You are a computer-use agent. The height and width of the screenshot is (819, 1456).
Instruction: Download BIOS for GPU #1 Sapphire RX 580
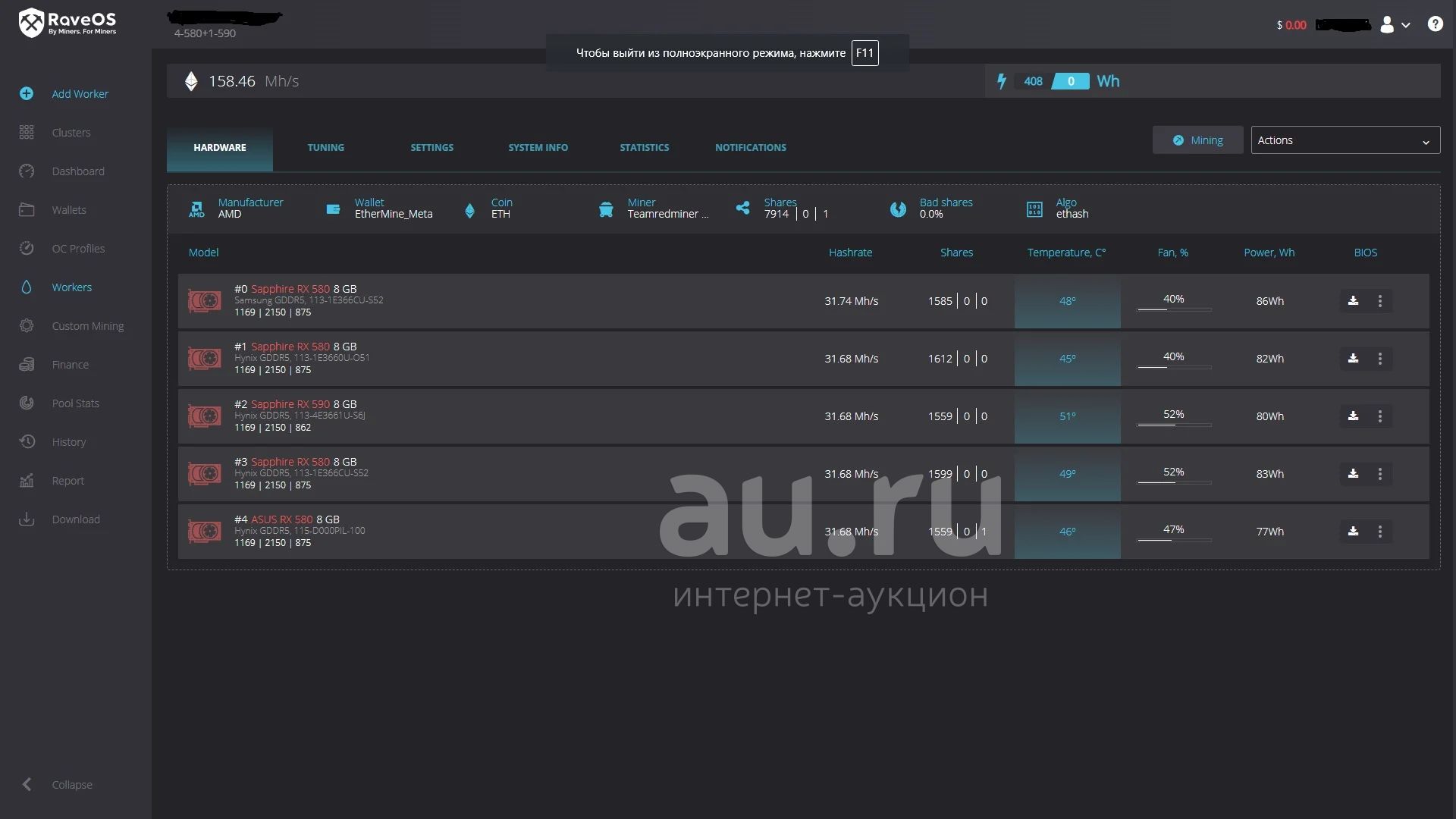pos(1353,359)
